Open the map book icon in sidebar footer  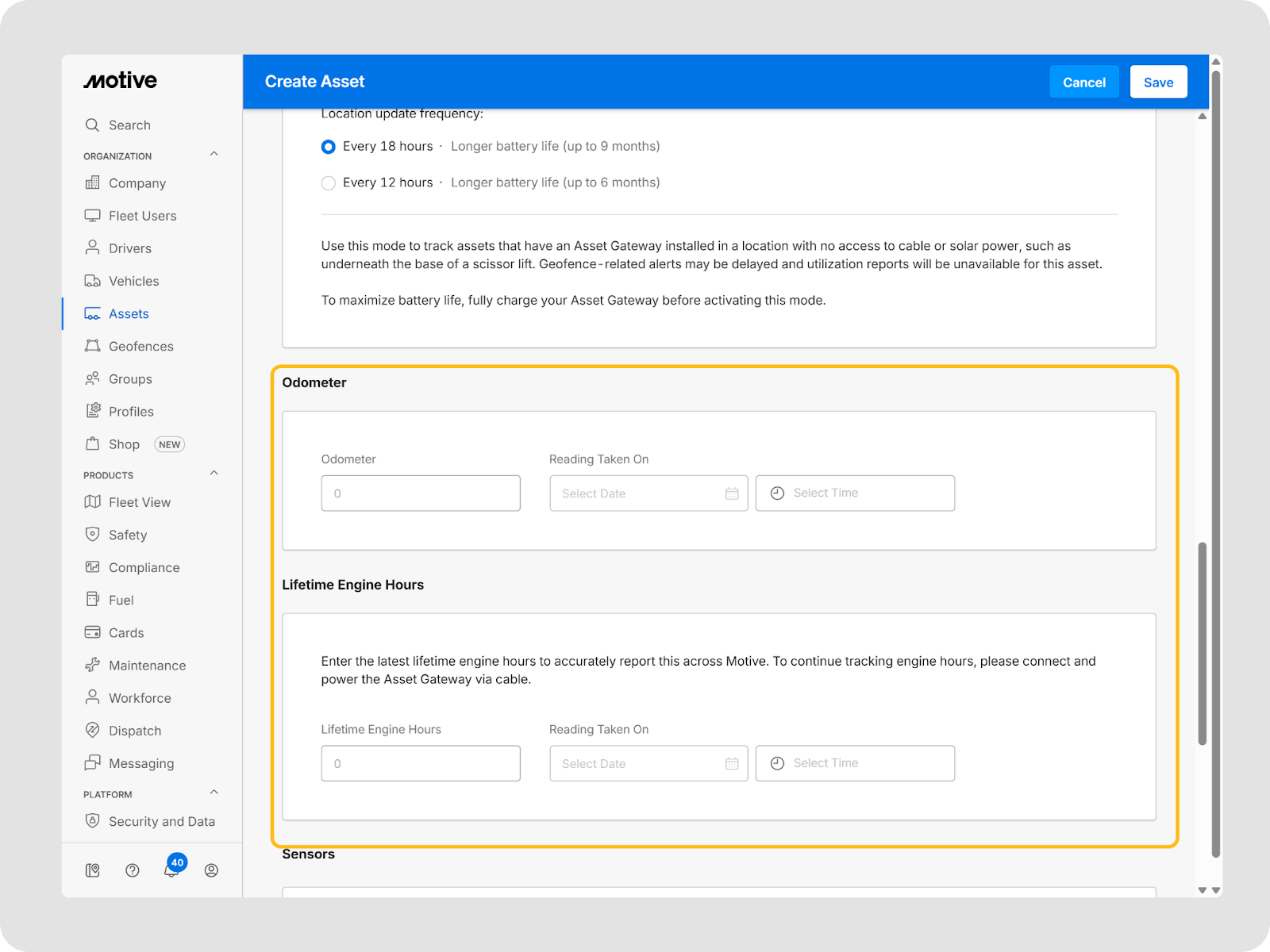[x=93, y=870]
